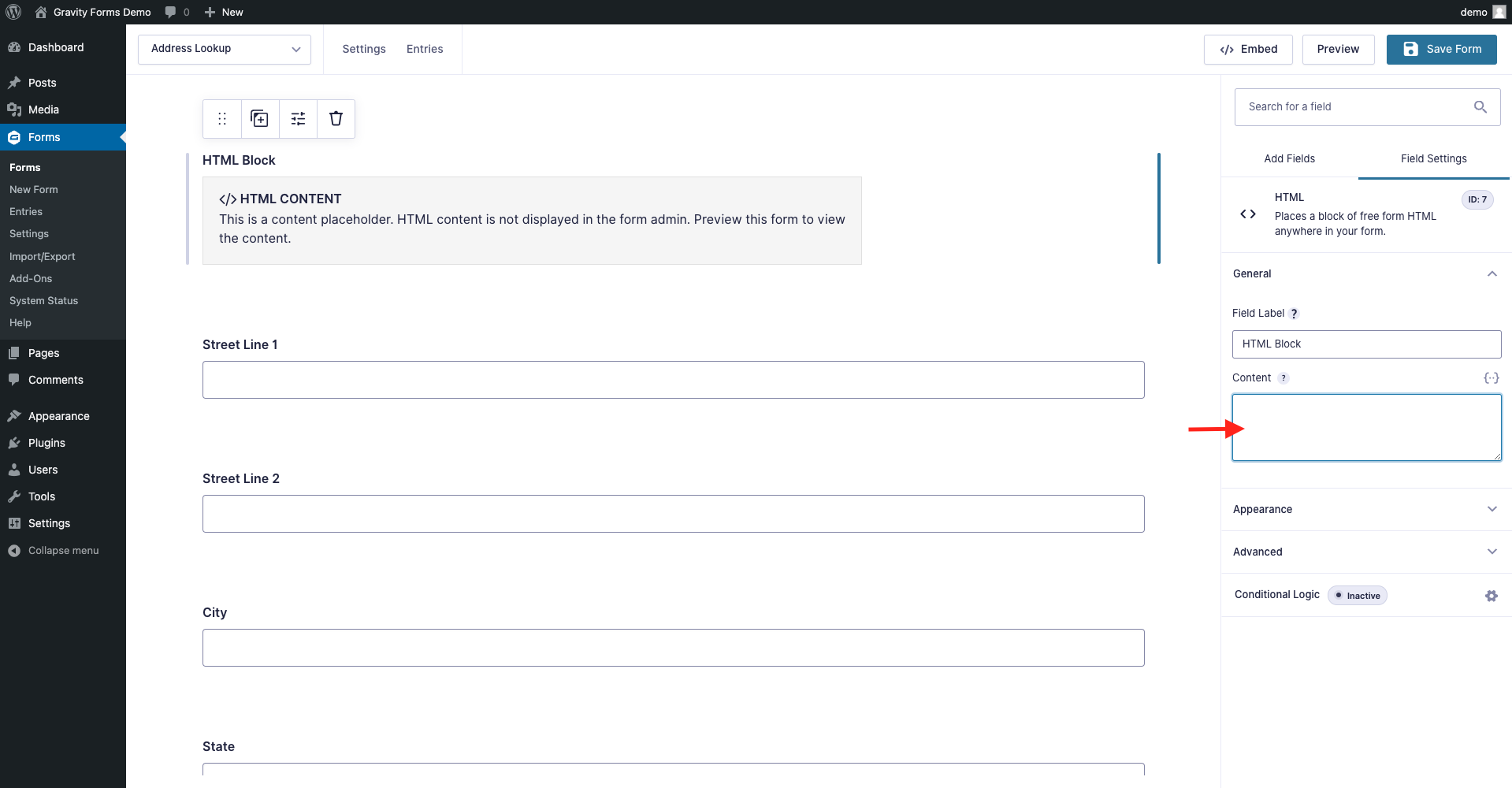Click the Save Form button

[1441, 49]
